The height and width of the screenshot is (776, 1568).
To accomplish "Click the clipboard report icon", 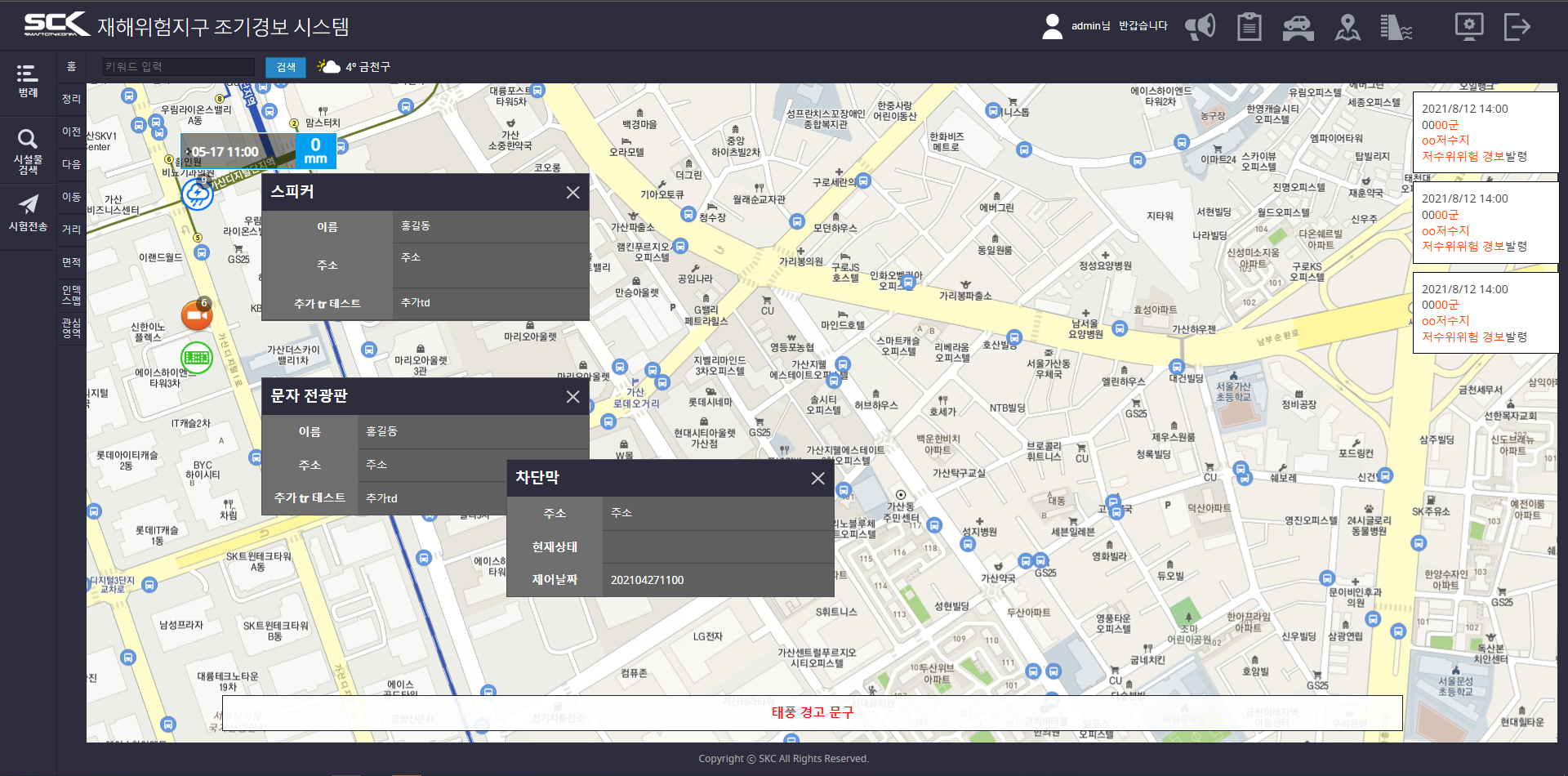I will (1249, 27).
